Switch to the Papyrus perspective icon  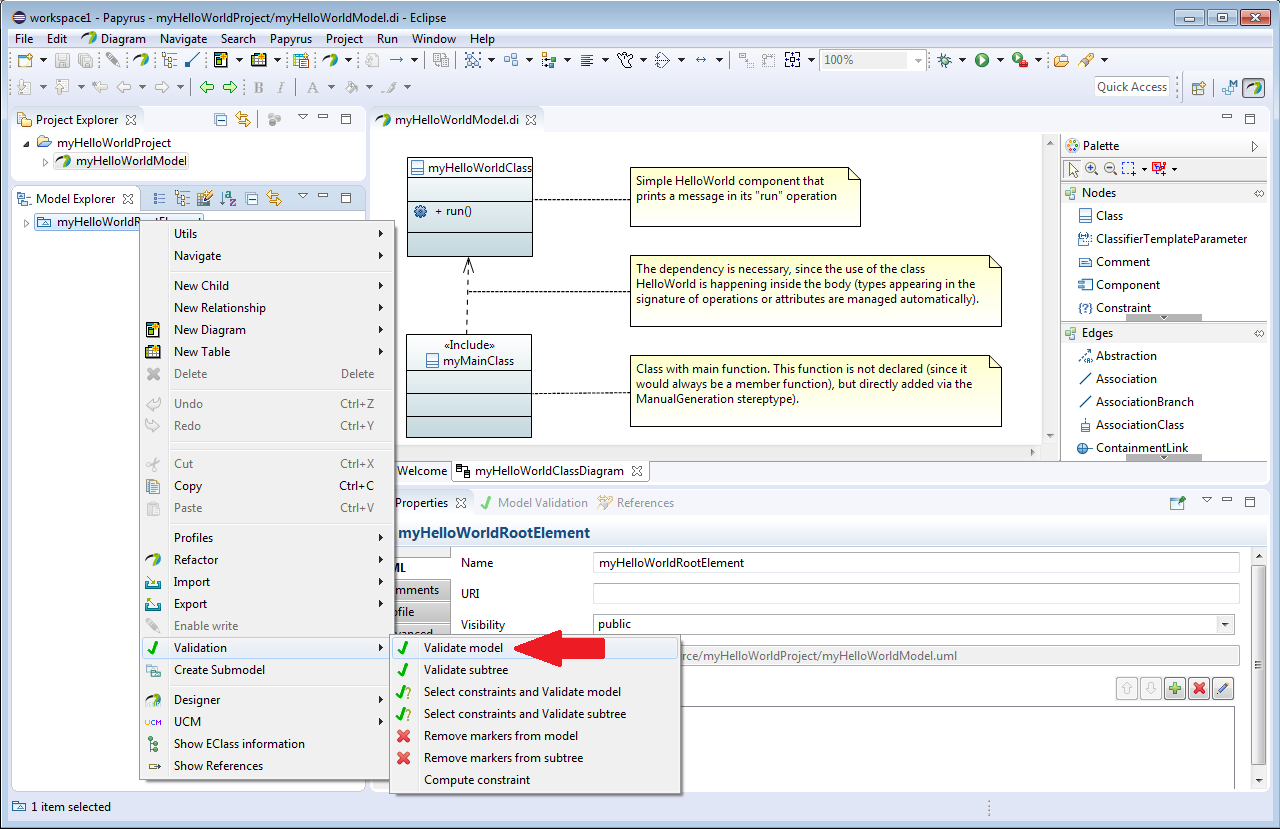pos(1253,88)
